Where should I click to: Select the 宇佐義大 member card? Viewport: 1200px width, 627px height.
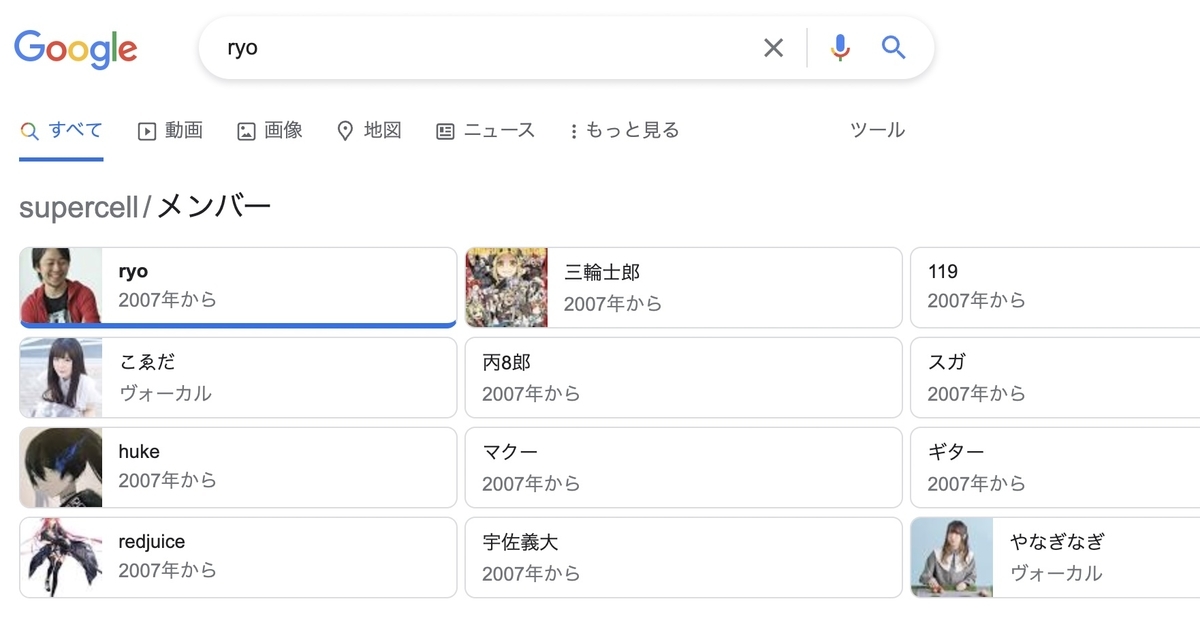tap(683, 557)
